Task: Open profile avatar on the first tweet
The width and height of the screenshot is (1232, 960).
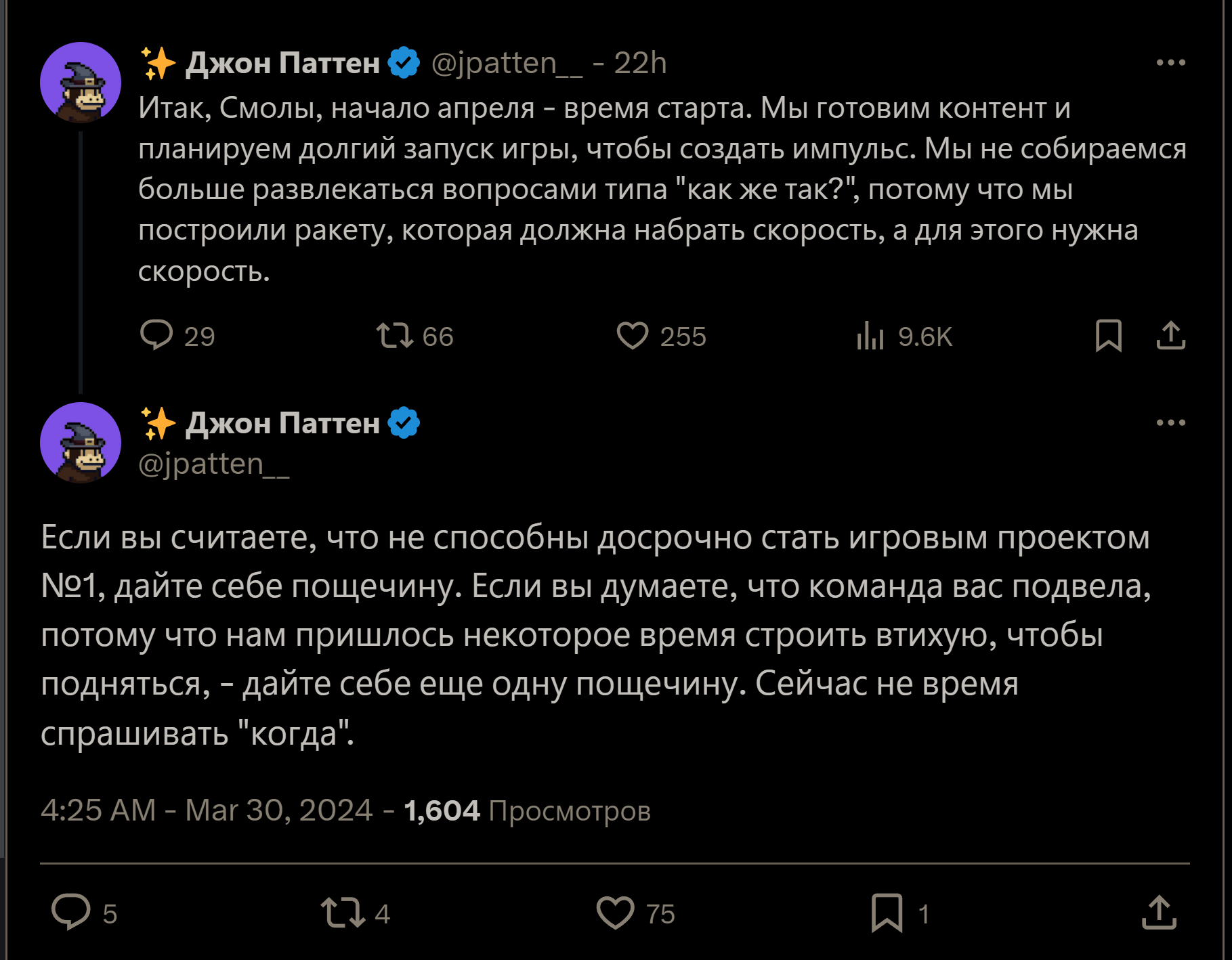Action: tap(81, 83)
